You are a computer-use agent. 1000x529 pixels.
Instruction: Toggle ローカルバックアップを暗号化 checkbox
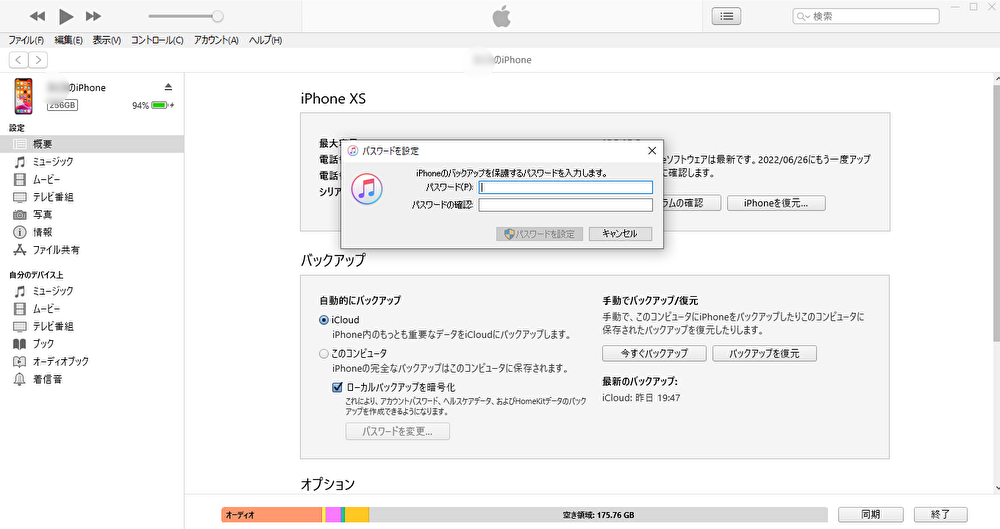(x=337, y=387)
